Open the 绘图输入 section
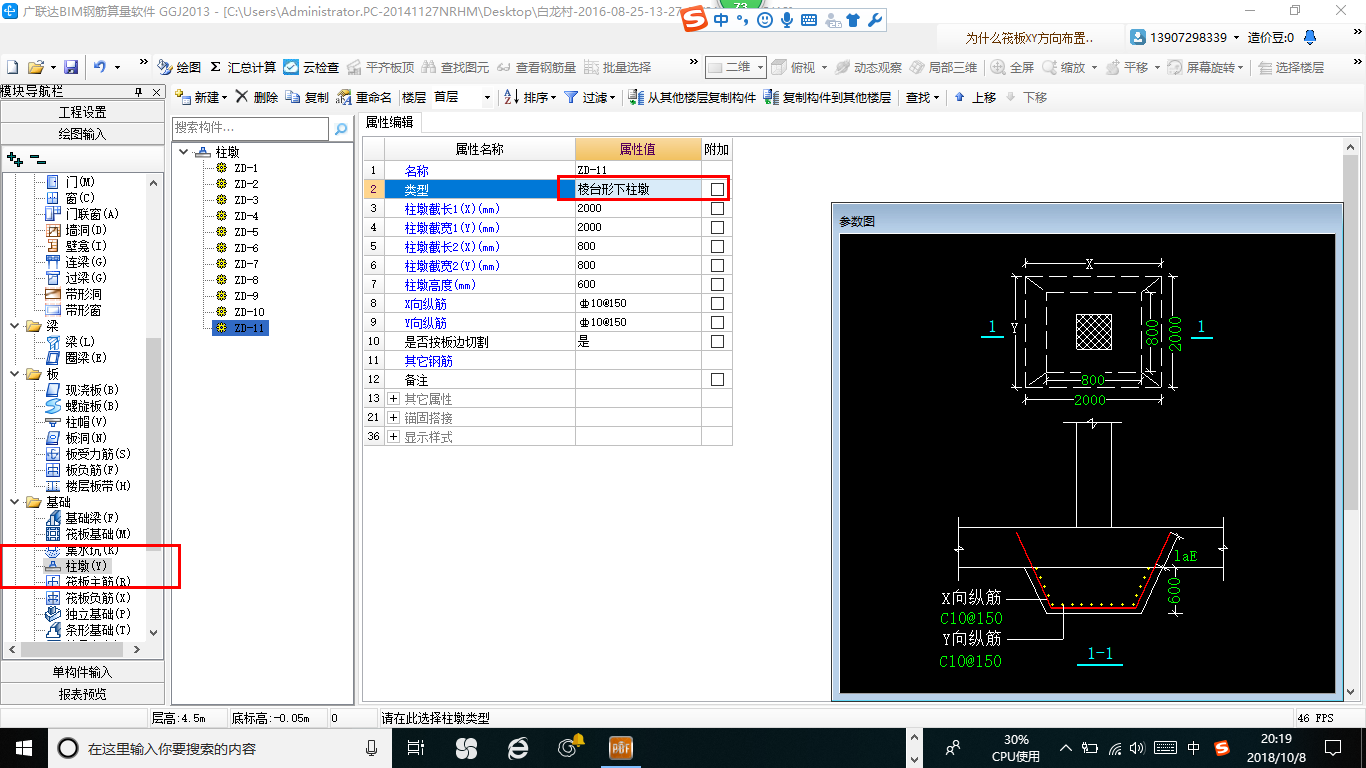1366x768 pixels. coord(82,133)
